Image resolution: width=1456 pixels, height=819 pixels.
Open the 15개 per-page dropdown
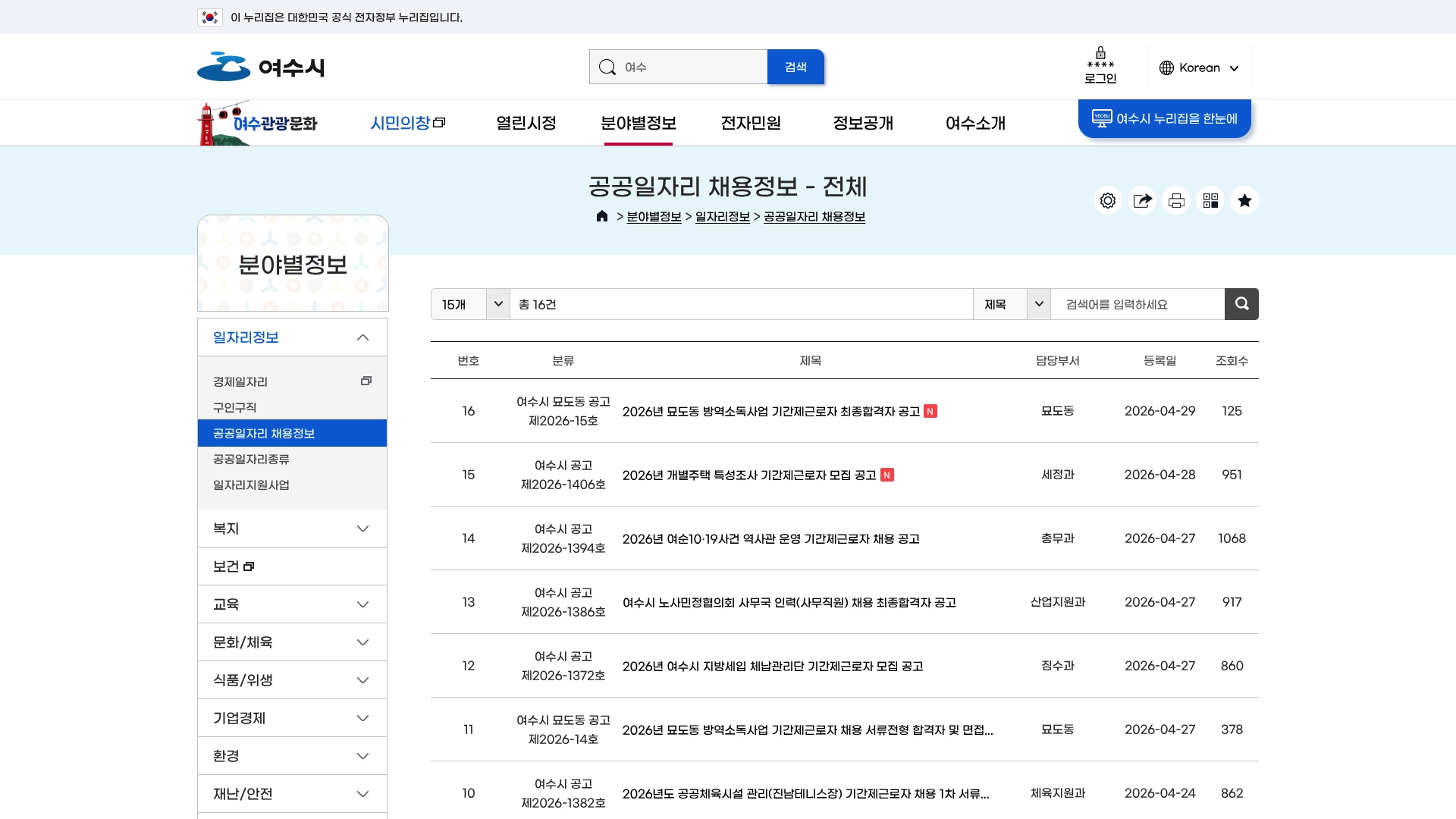click(470, 304)
